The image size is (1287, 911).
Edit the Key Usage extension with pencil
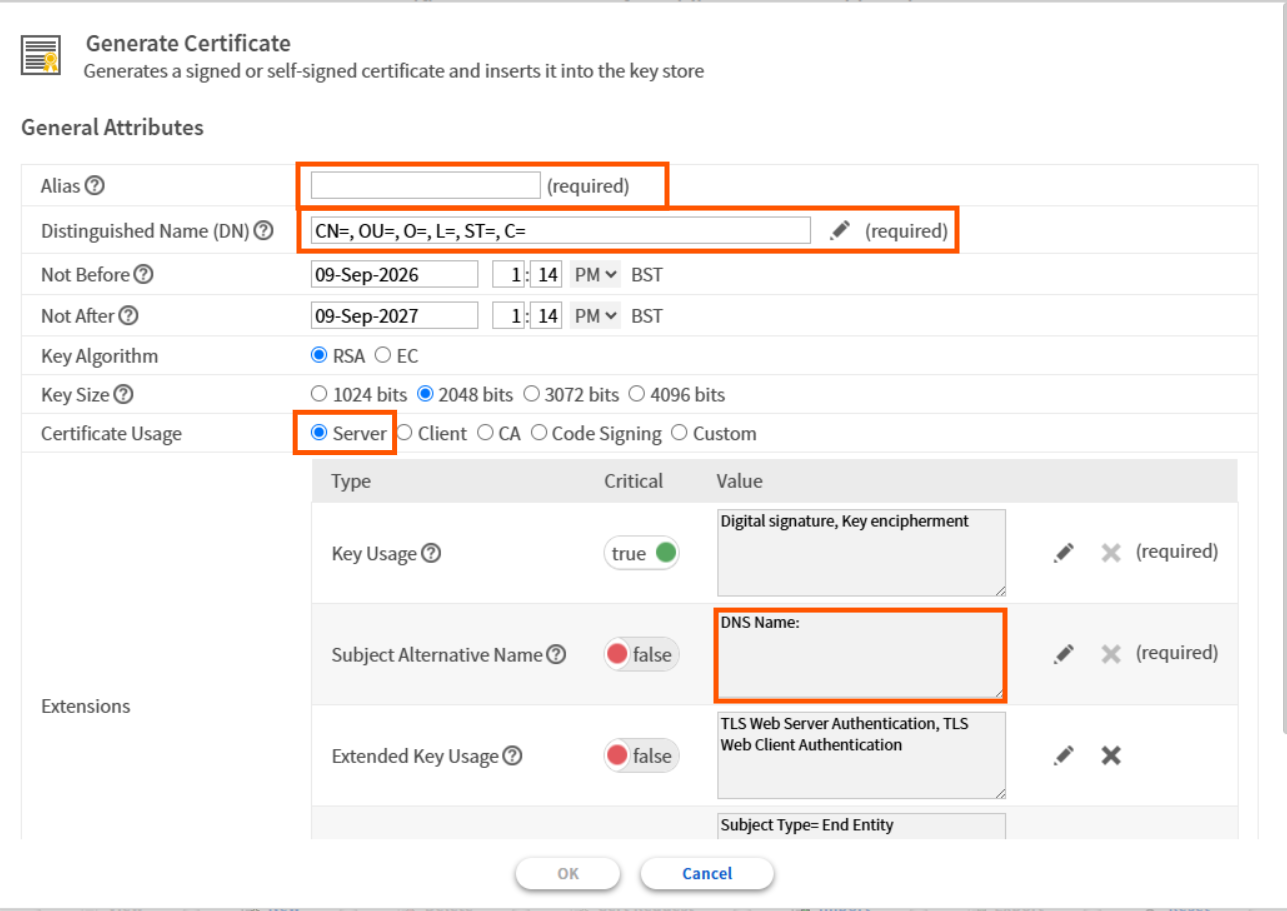click(1064, 552)
